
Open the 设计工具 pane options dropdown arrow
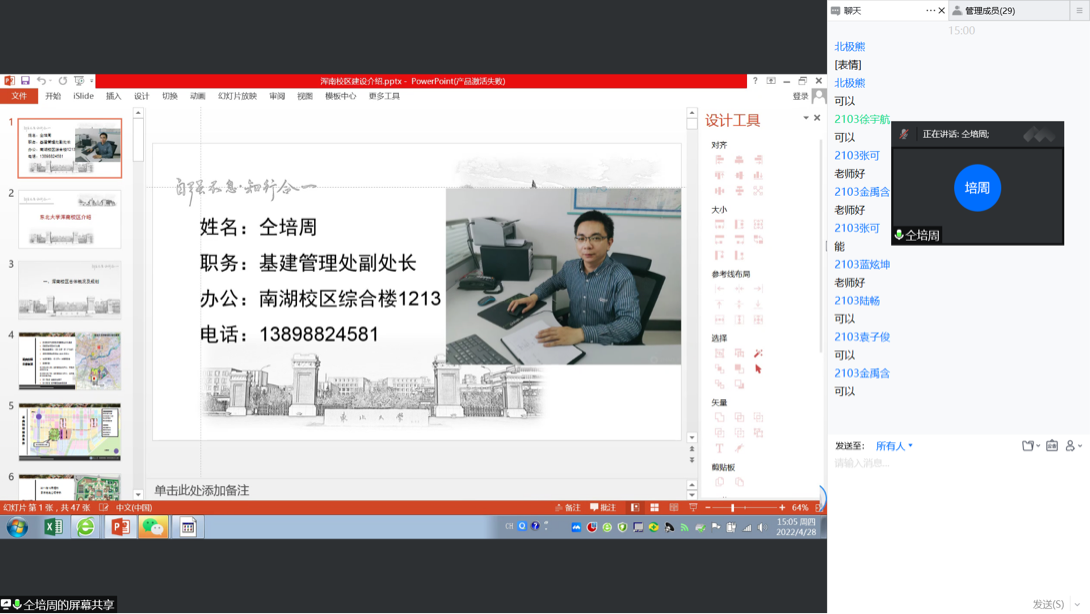point(806,119)
